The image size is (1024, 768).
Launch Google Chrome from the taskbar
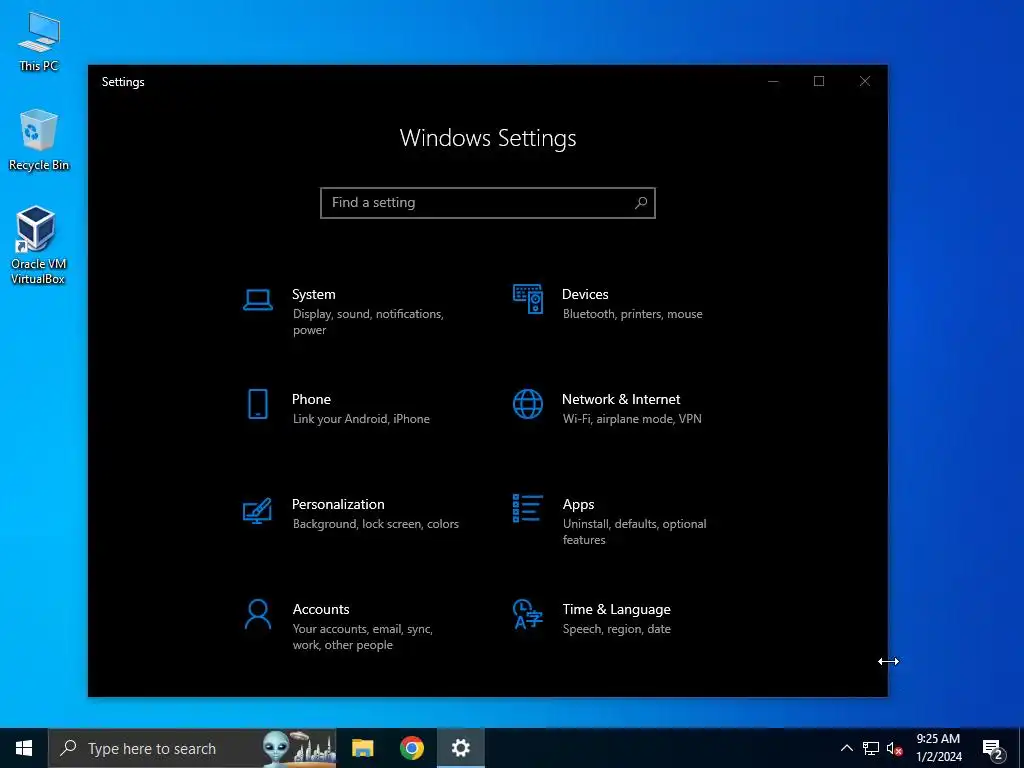click(x=411, y=748)
